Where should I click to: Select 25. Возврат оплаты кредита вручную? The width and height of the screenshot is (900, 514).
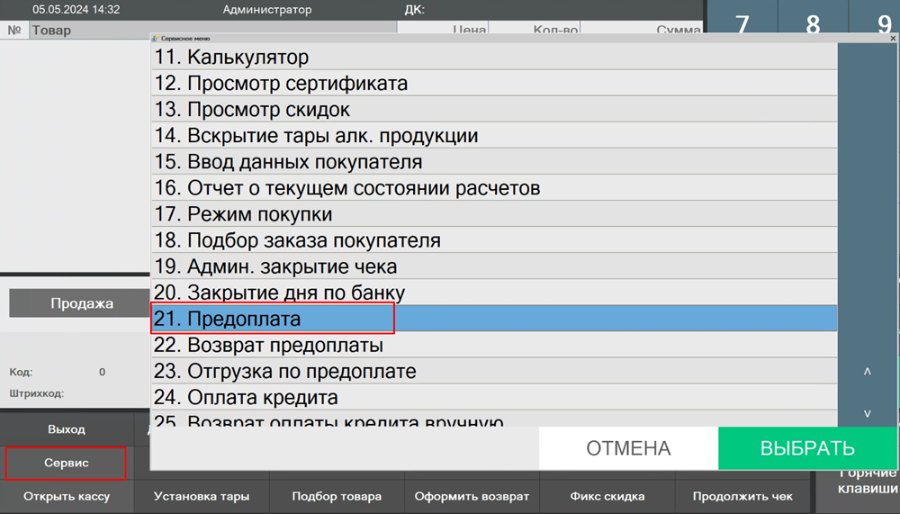tap(494, 419)
